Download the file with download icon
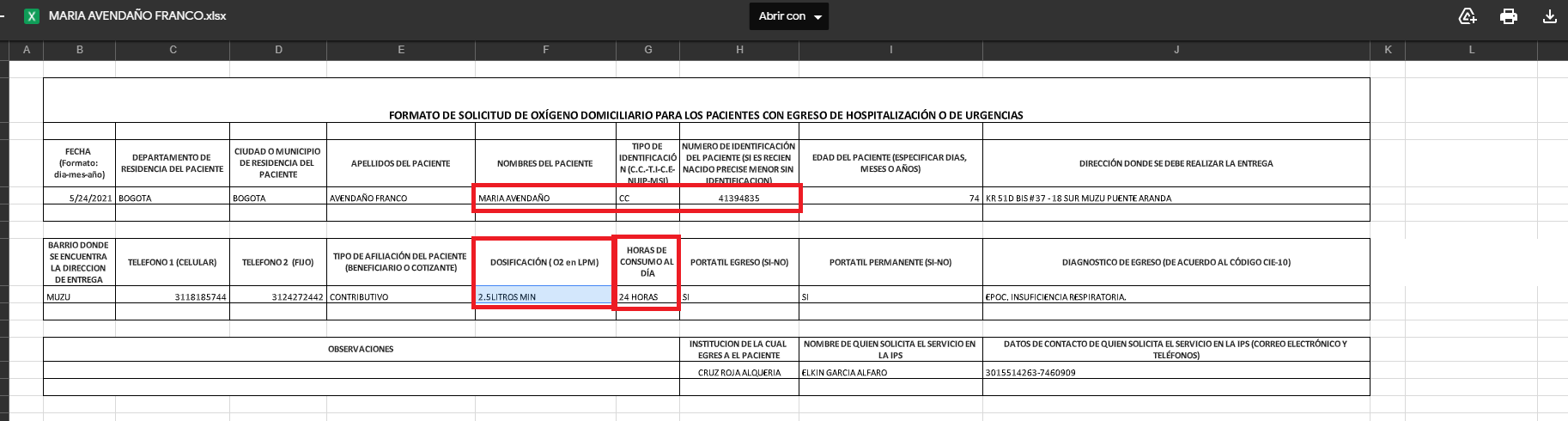 pyautogui.click(x=1550, y=16)
